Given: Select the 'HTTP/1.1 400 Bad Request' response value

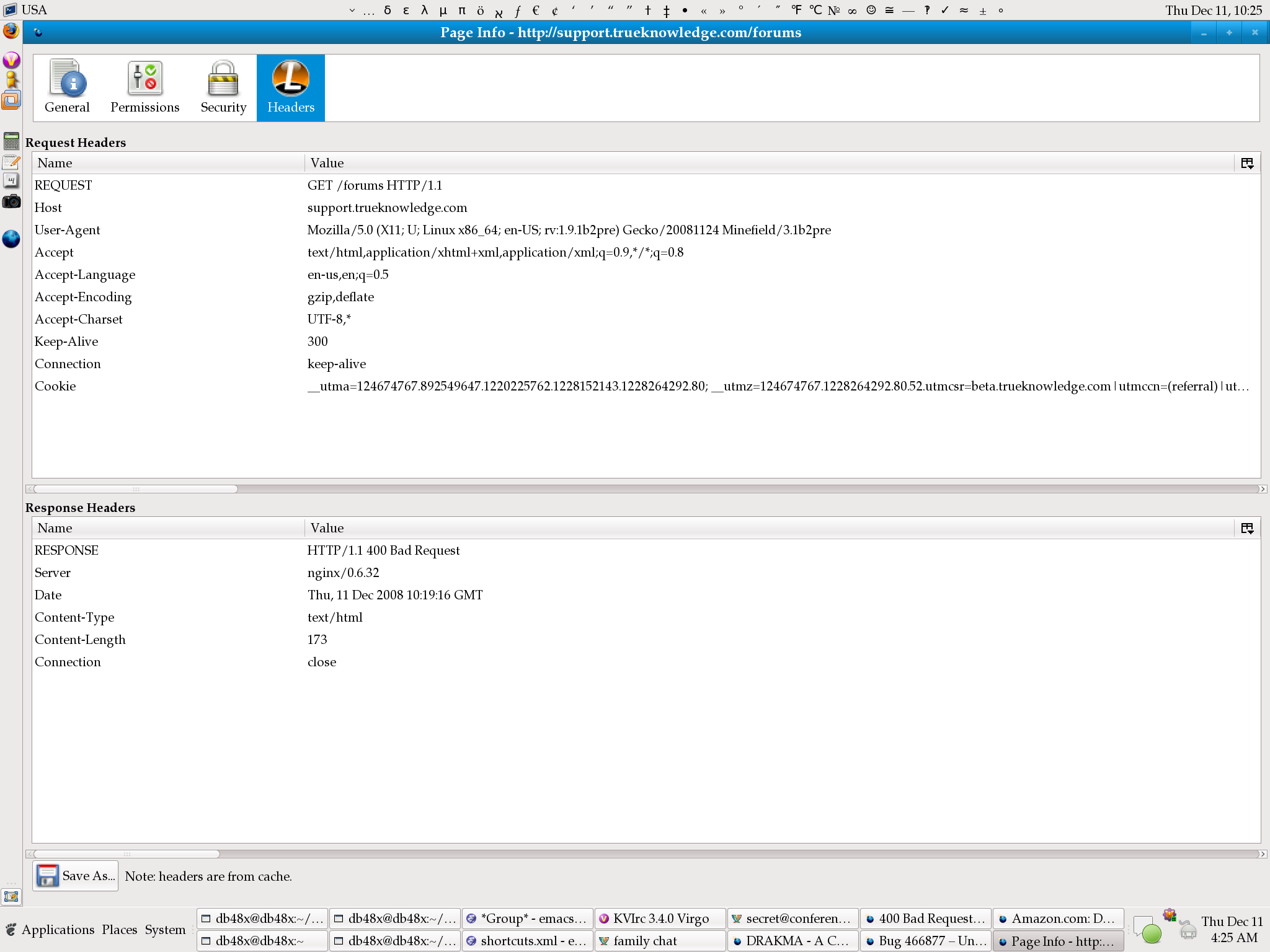Looking at the screenshot, I should tap(383, 550).
